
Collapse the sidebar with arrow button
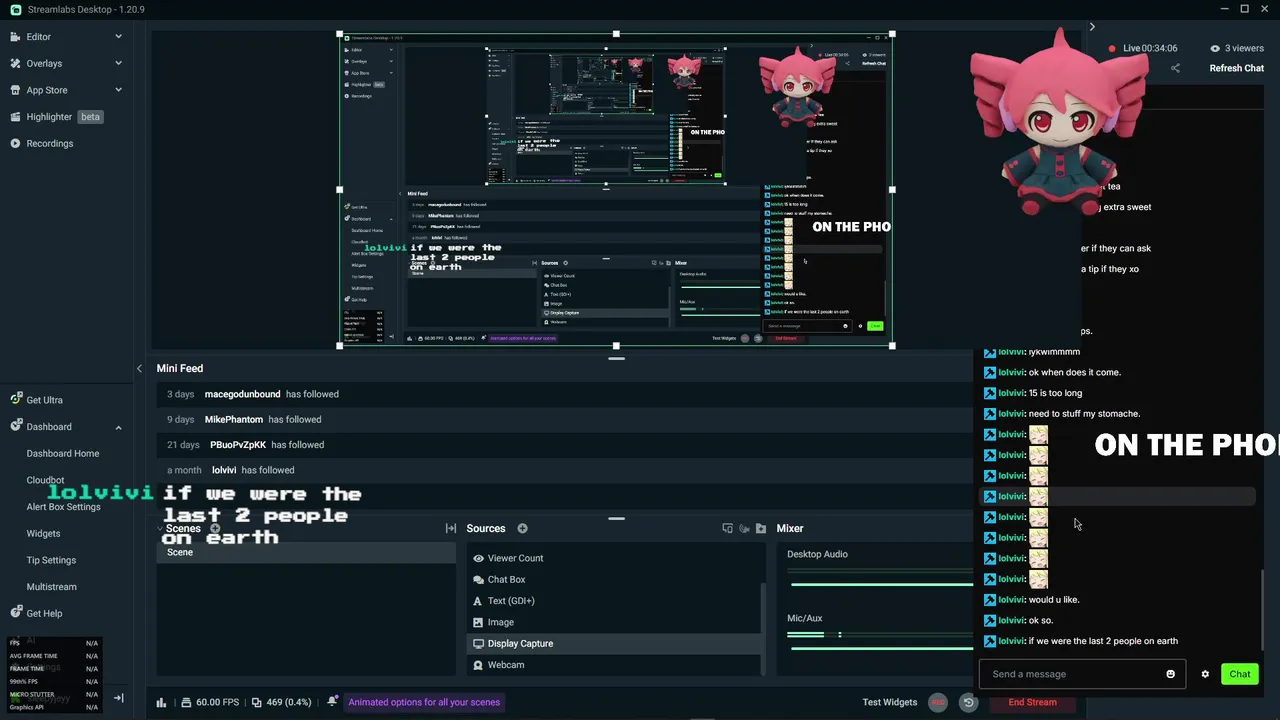[118, 698]
